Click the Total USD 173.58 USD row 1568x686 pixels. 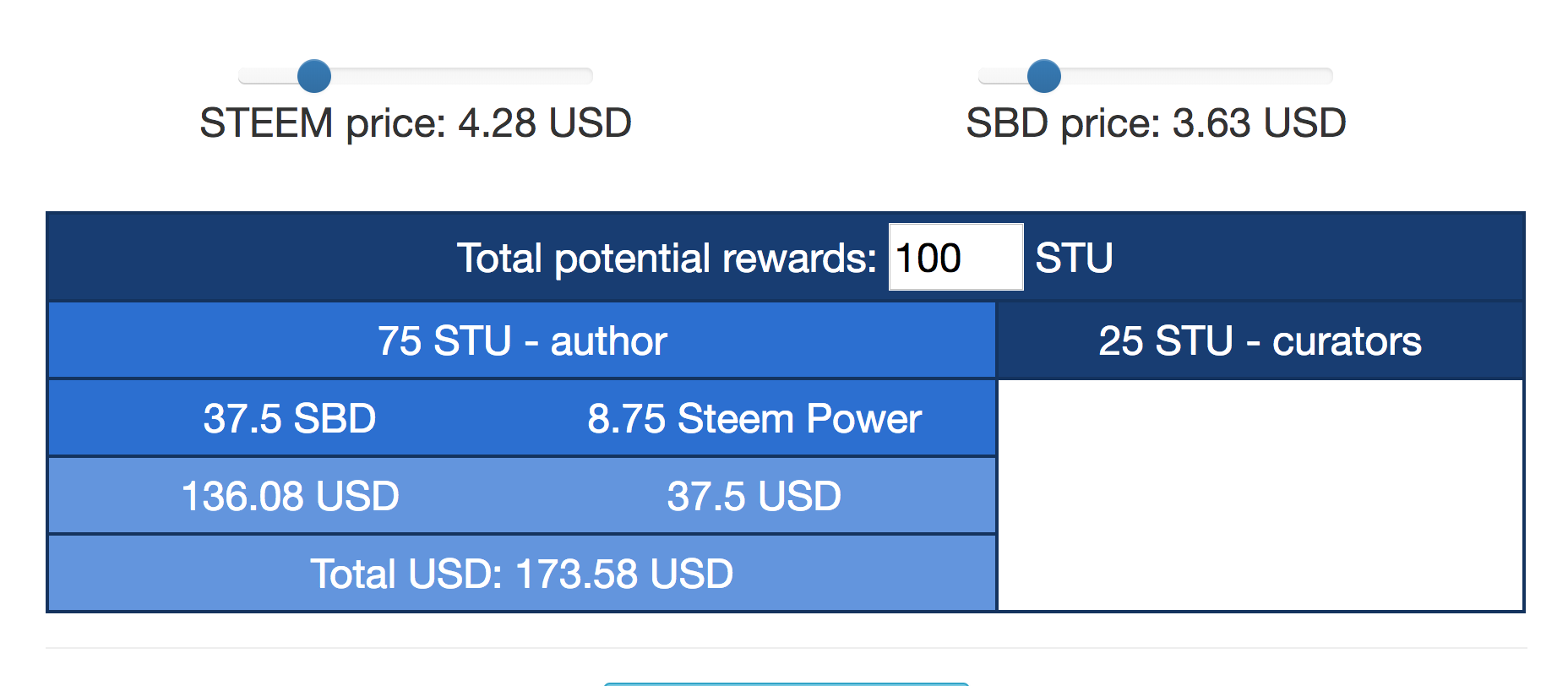[x=522, y=574]
